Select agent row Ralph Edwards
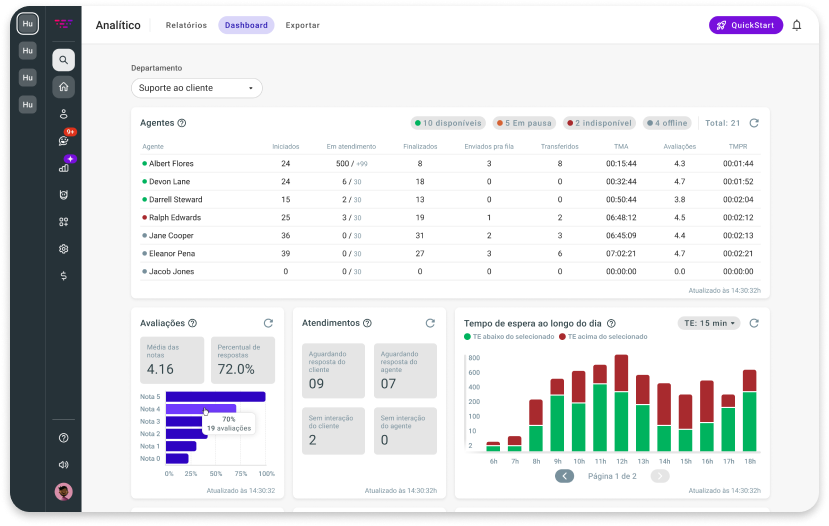 (450, 217)
